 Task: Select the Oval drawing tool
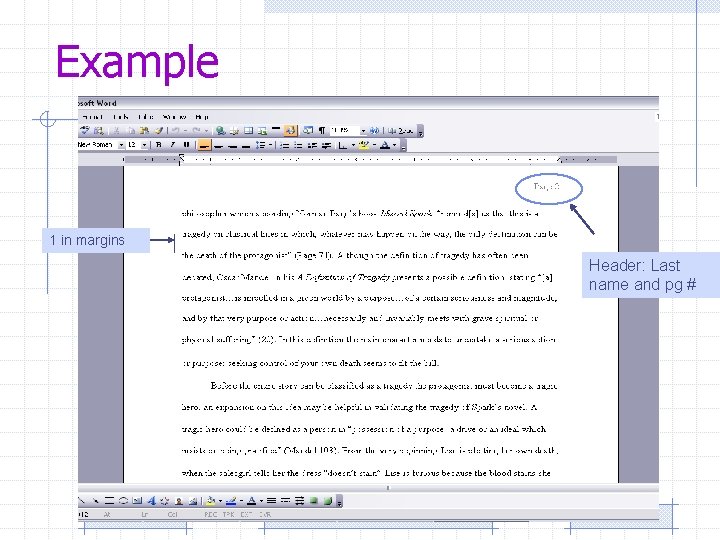[123, 501]
